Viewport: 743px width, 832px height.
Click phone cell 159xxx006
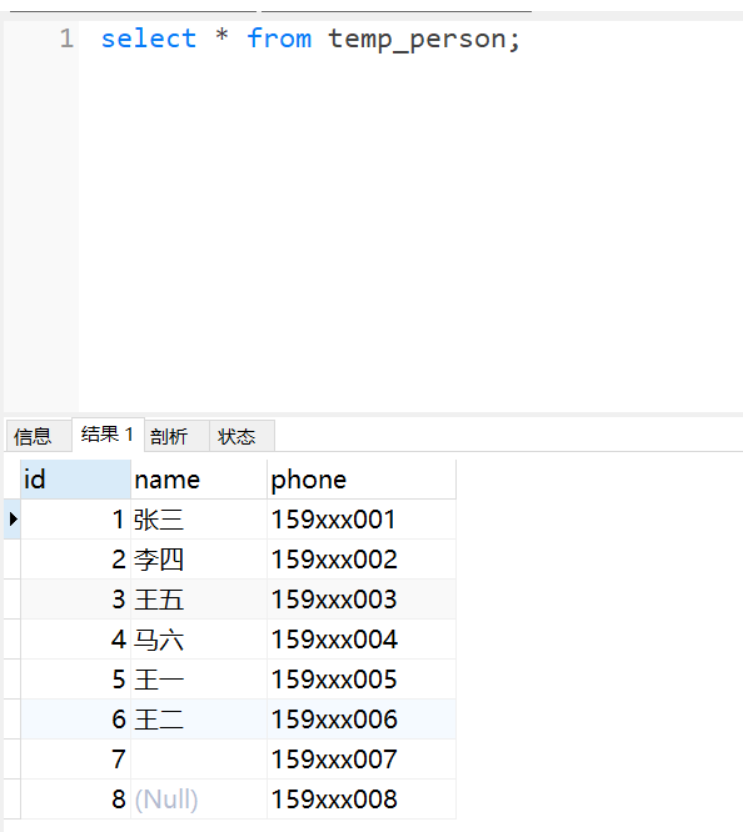click(x=361, y=719)
